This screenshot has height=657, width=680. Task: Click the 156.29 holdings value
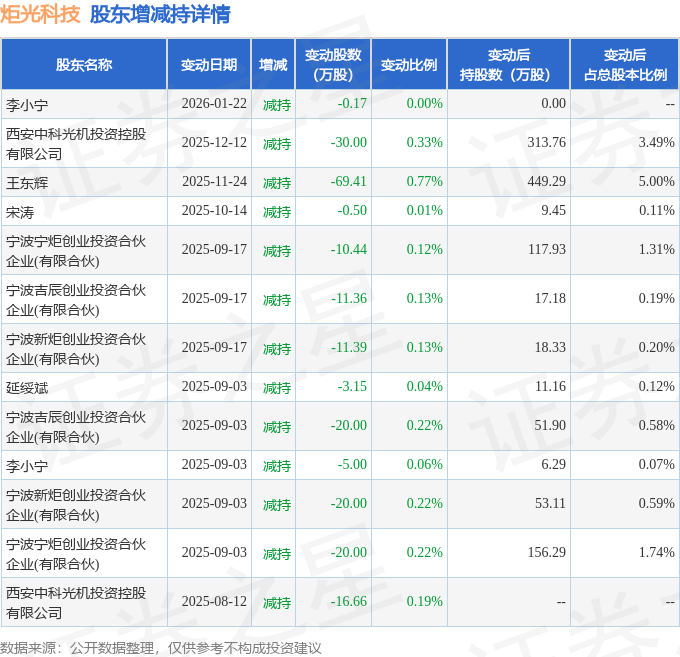click(x=546, y=552)
